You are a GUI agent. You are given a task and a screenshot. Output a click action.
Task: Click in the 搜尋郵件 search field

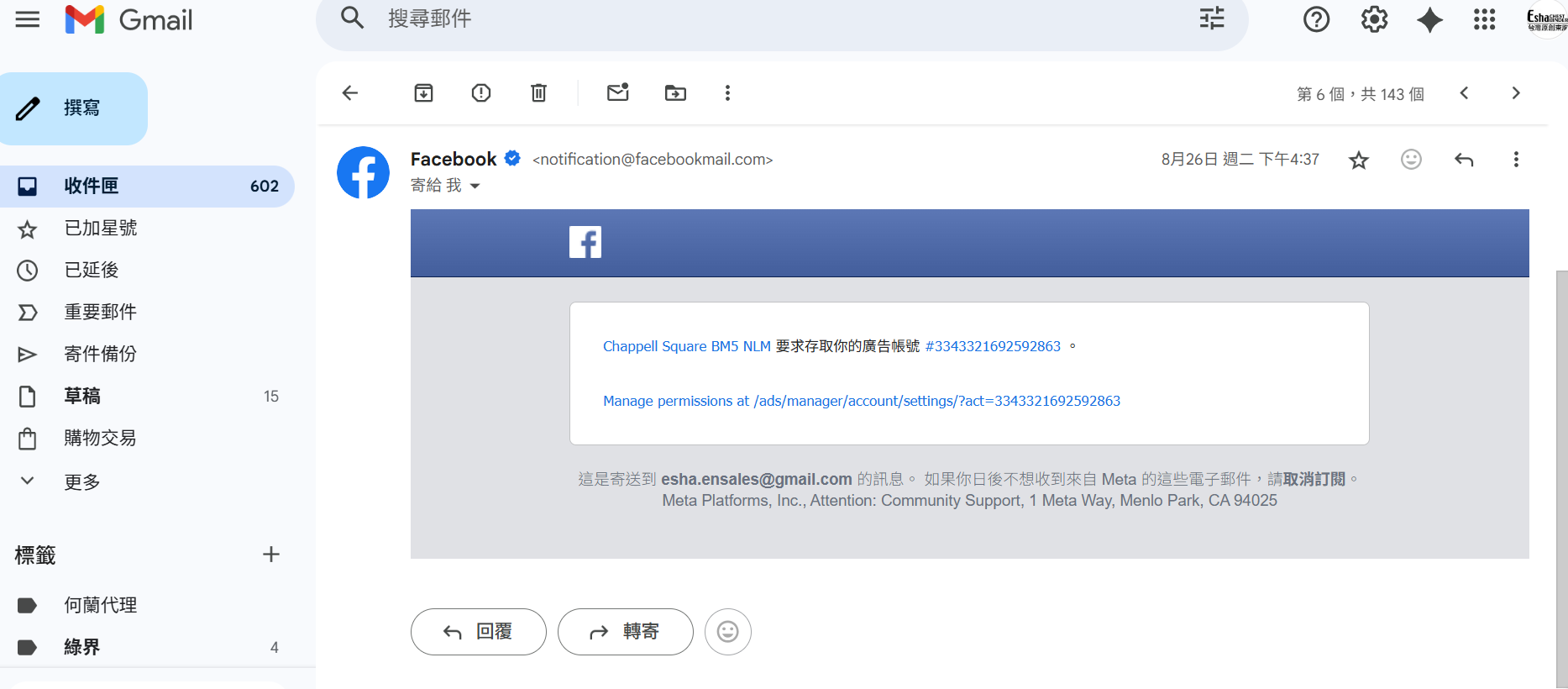pyautogui.click(x=781, y=18)
